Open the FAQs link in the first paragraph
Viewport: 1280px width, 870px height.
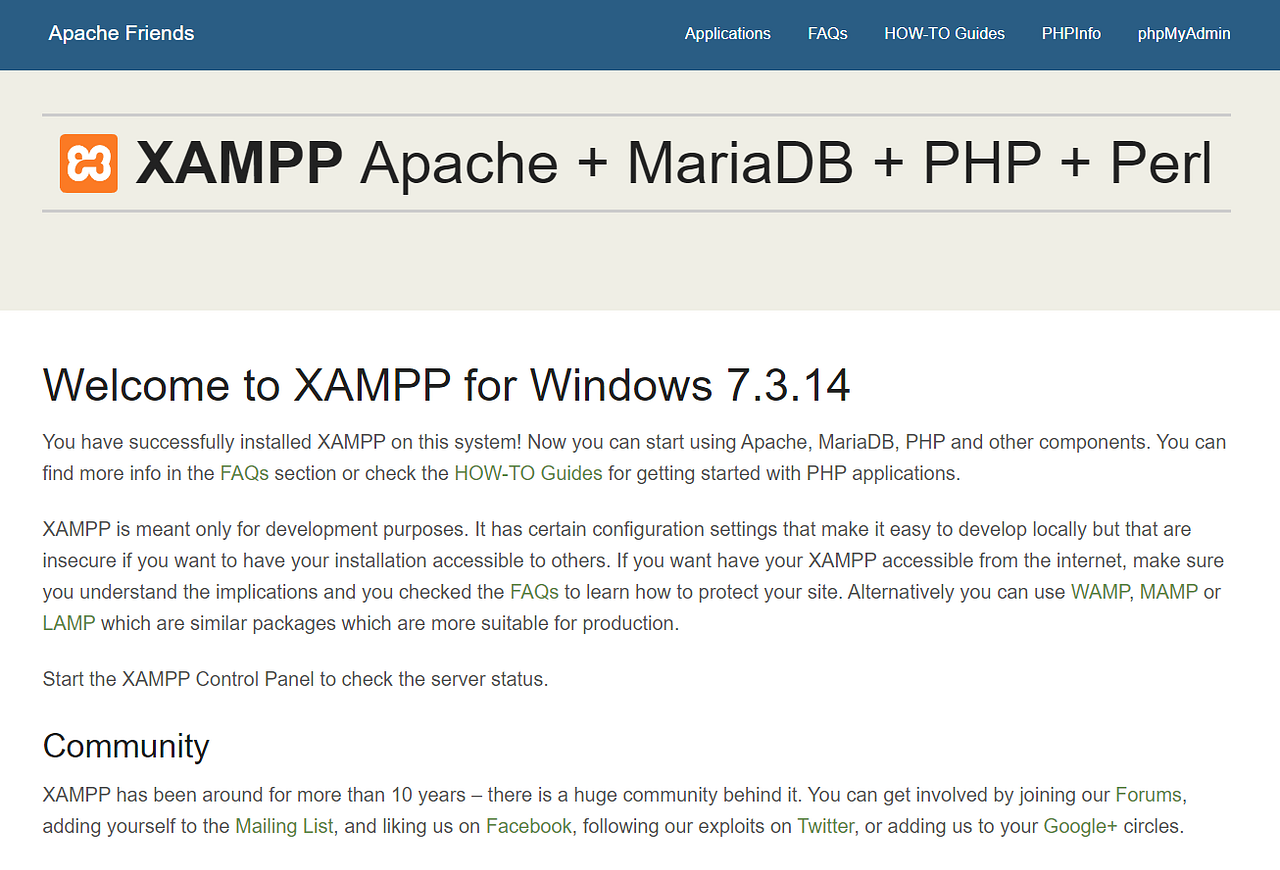[x=244, y=472]
